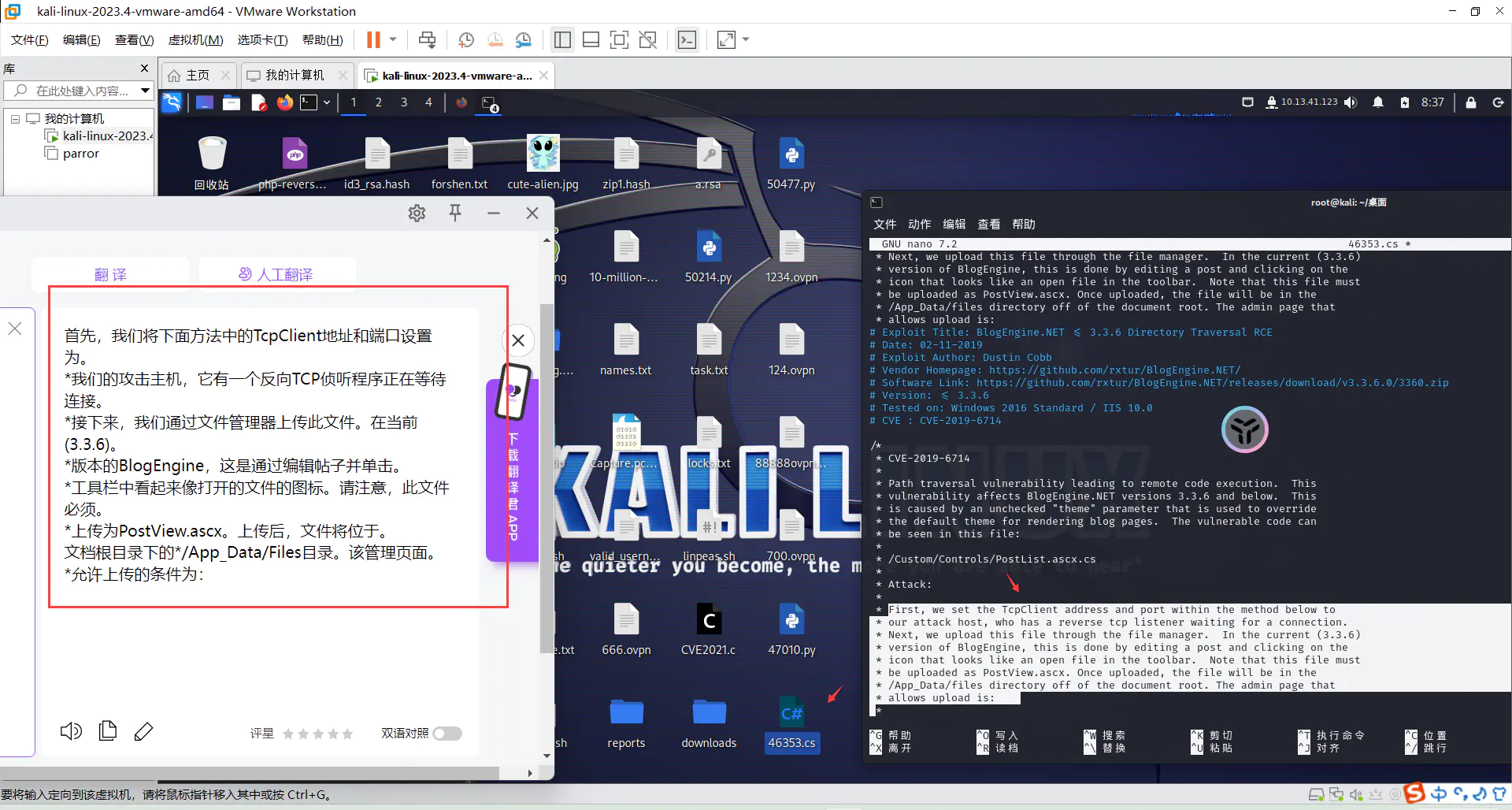Select the 回收站 trash icon
The image size is (1512, 810).
(212, 164)
